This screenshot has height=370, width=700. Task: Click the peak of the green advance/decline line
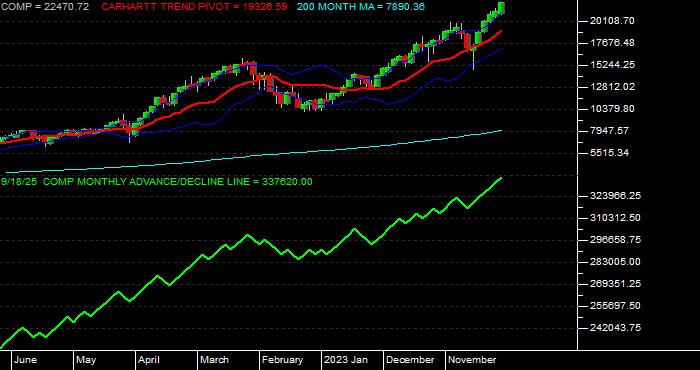coord(501,178)
